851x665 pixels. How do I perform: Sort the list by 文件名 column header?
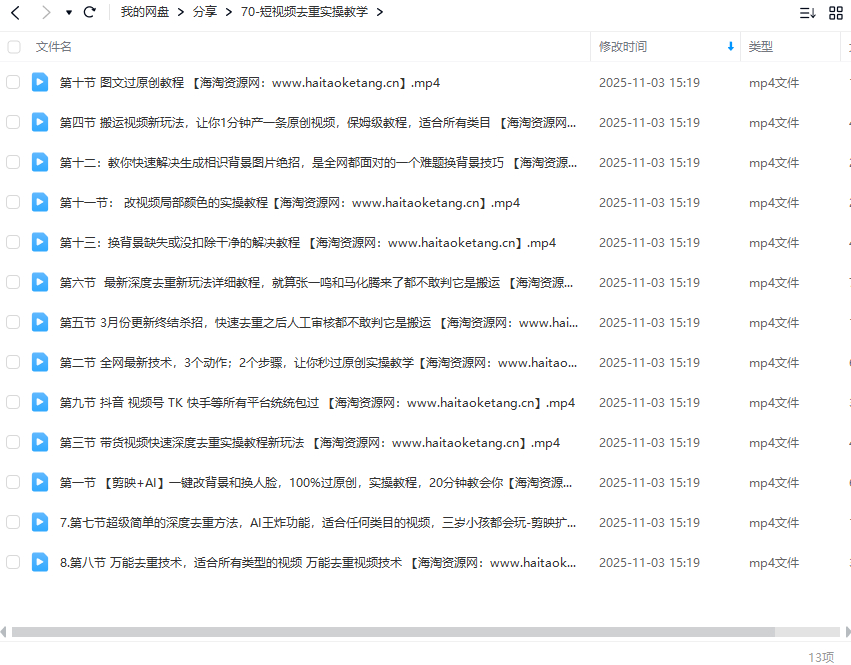[54, 47]
